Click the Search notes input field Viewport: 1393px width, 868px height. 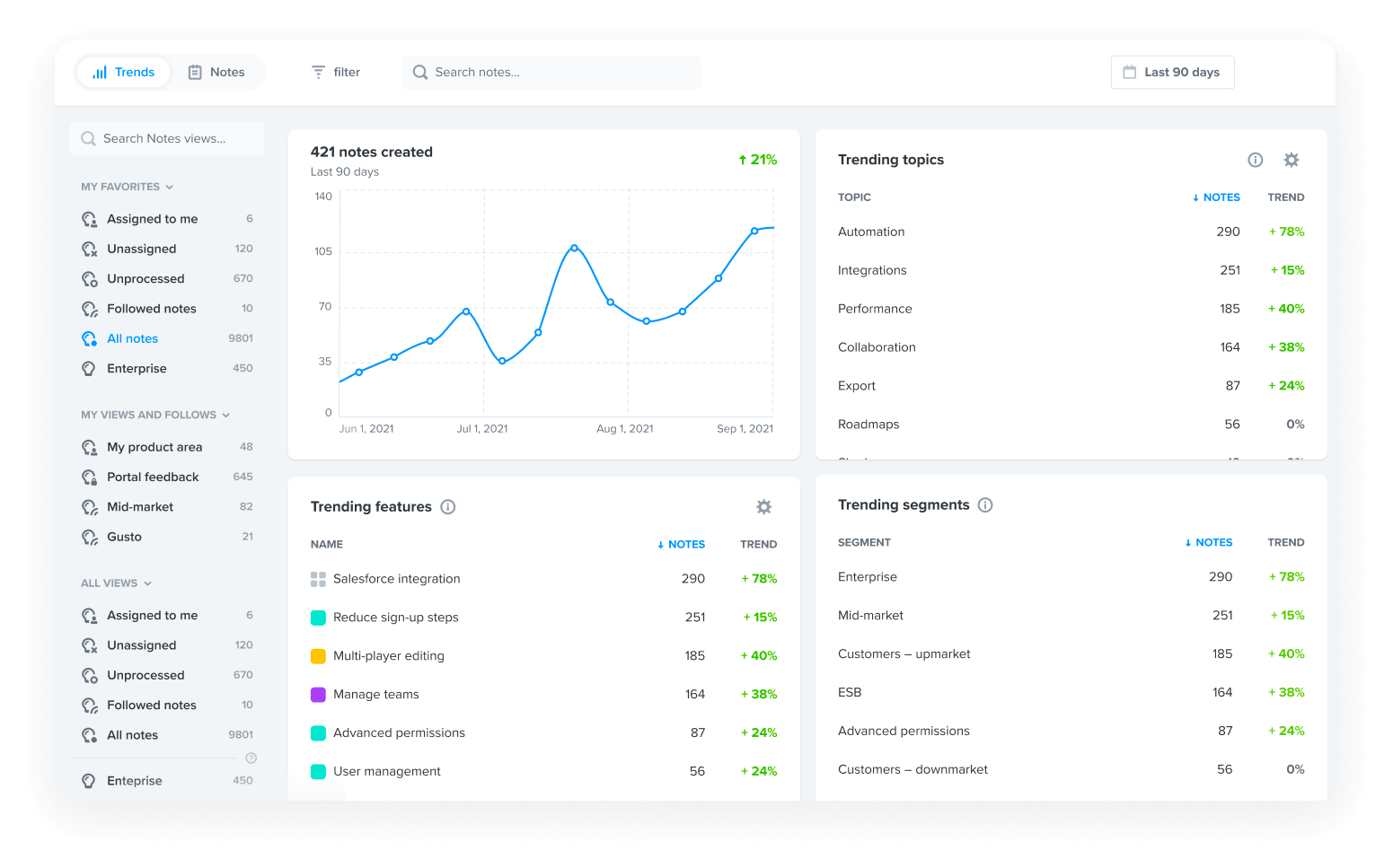[551, 72]
